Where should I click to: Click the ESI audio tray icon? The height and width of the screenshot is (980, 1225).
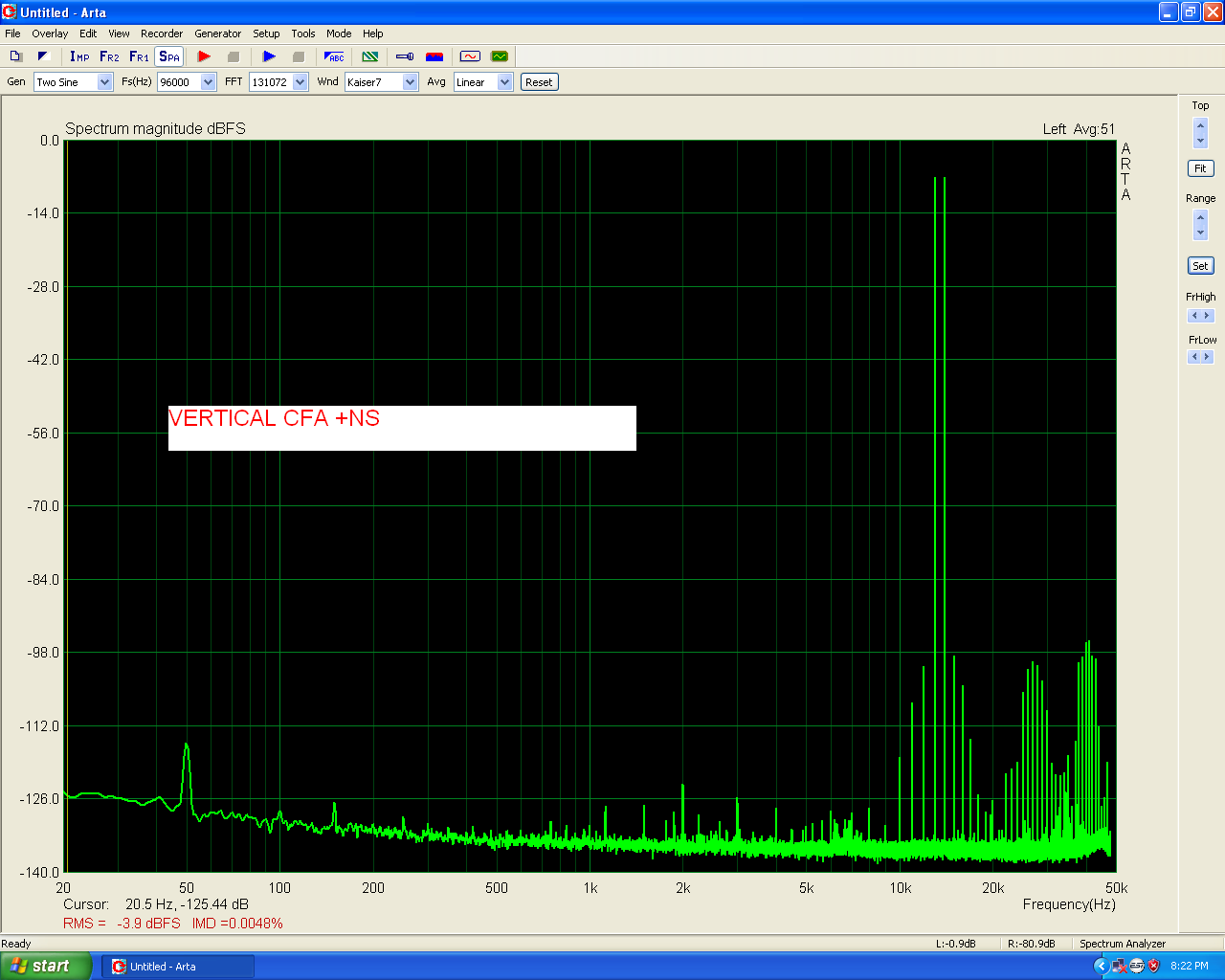[x=1137, y=967]
